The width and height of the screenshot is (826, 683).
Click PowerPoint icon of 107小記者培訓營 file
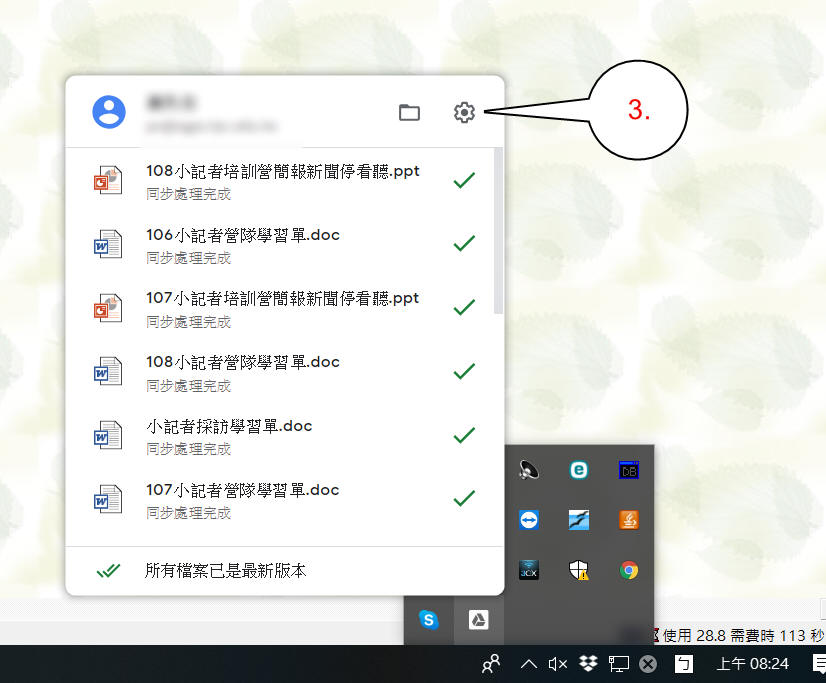[x=108, y=308]
